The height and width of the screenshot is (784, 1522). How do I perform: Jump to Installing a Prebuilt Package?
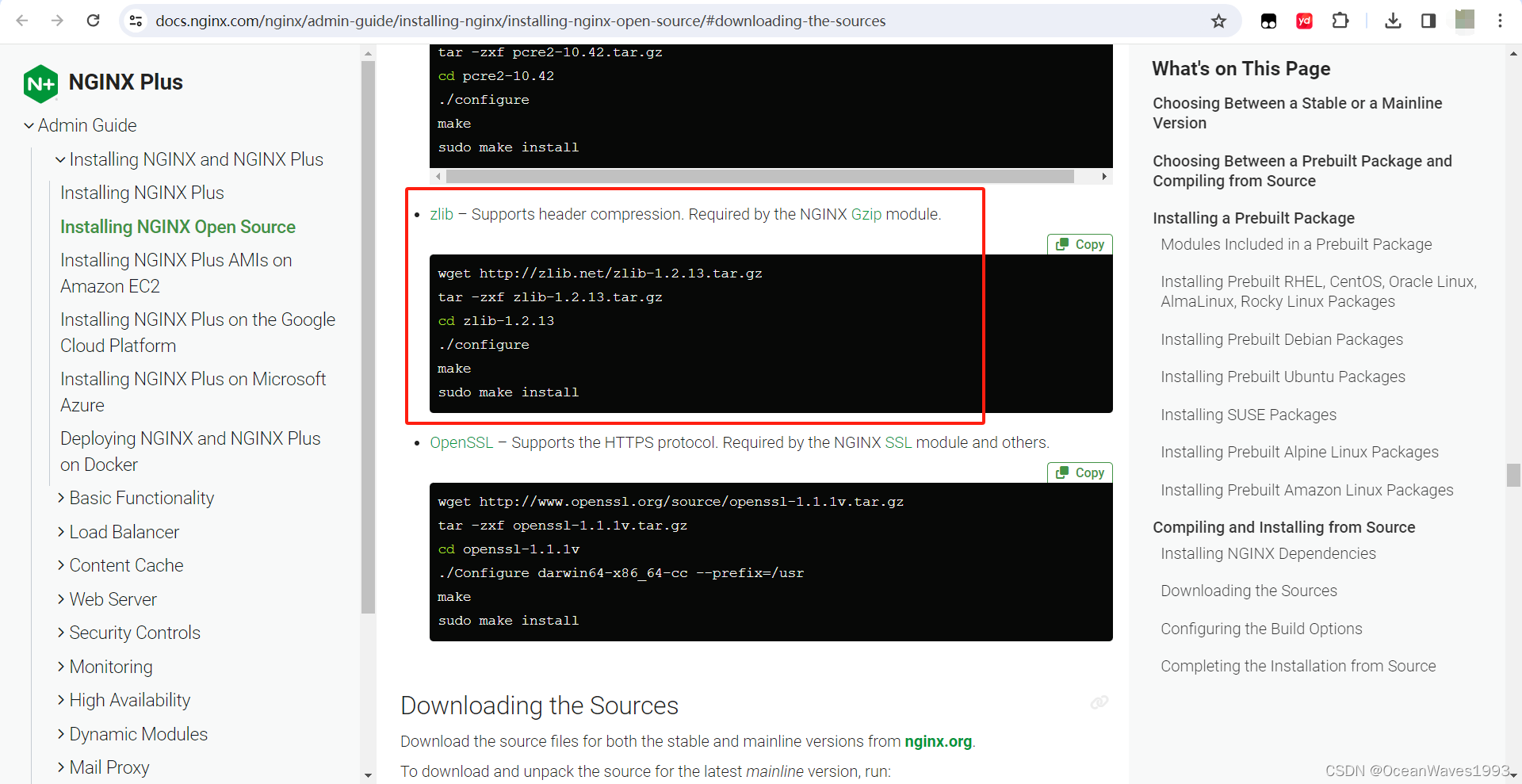(1253, 218)
